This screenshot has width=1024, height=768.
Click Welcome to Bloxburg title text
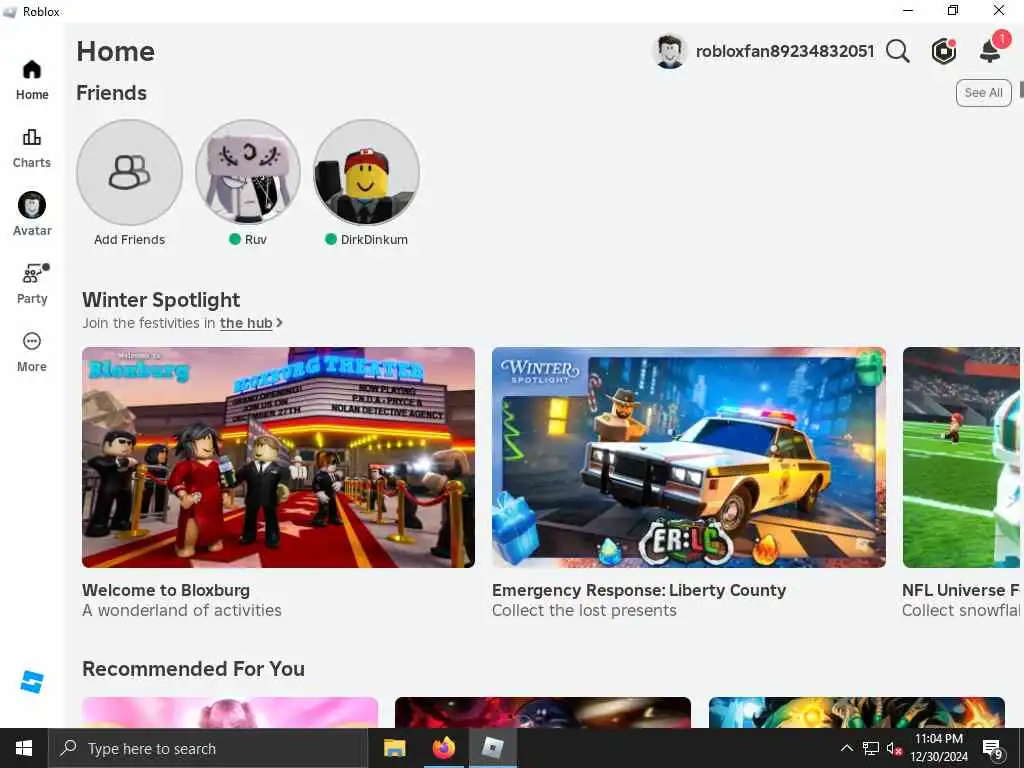tap(166, 590)
